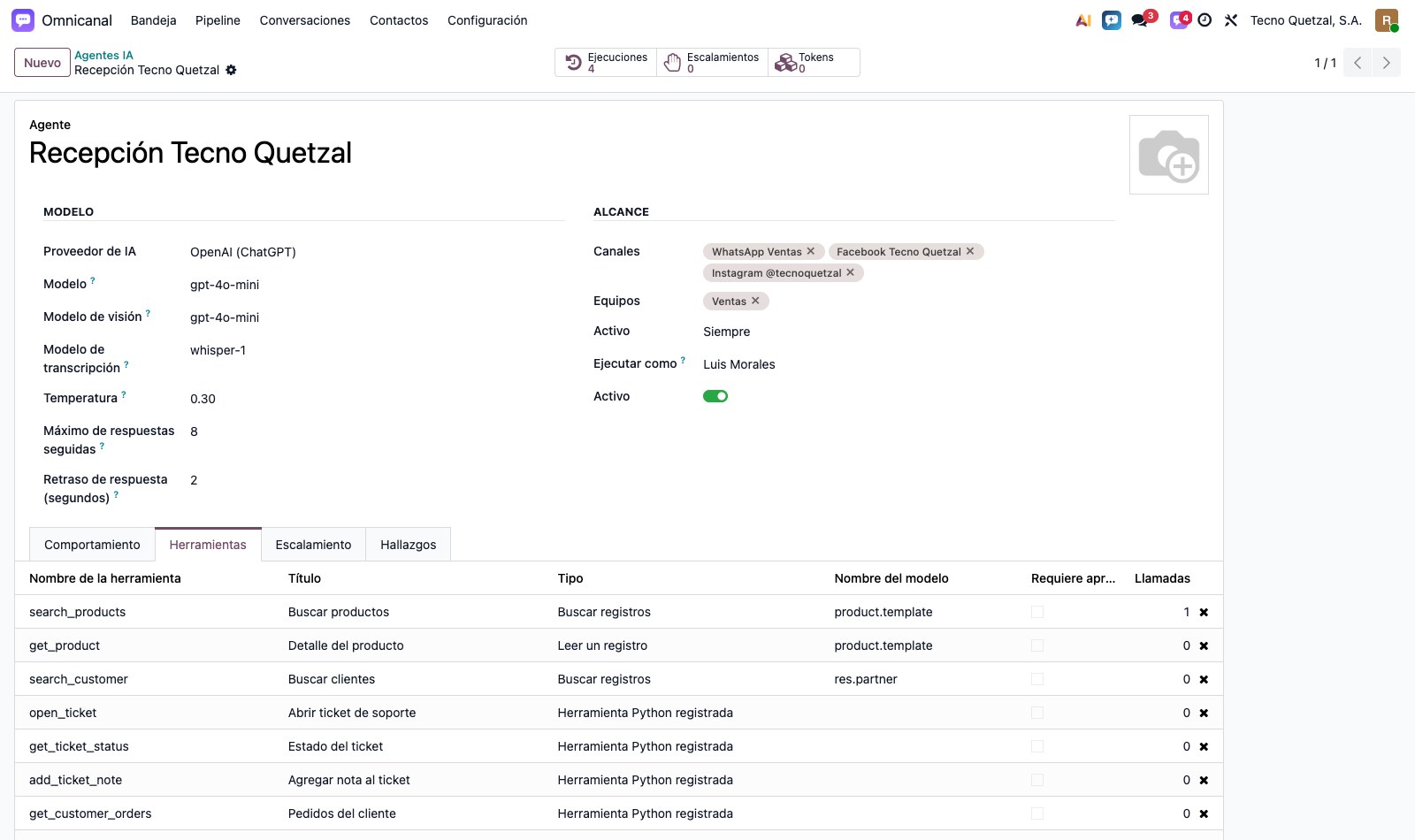
Task: Show help tooltip for Máximo de respuestas seguidas
Action: [x=102, y=446]
